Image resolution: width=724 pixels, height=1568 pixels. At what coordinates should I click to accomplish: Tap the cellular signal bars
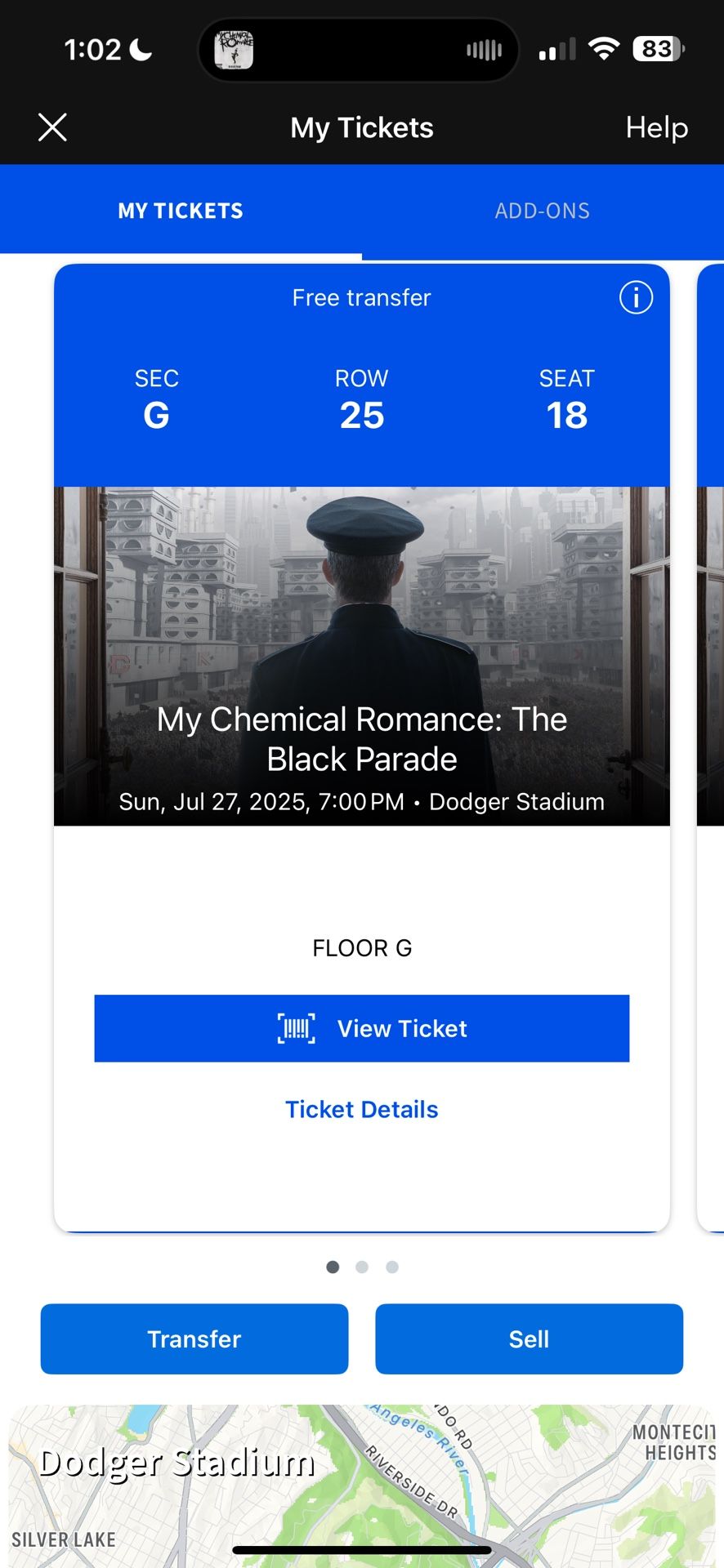click(x=557, y=51)
